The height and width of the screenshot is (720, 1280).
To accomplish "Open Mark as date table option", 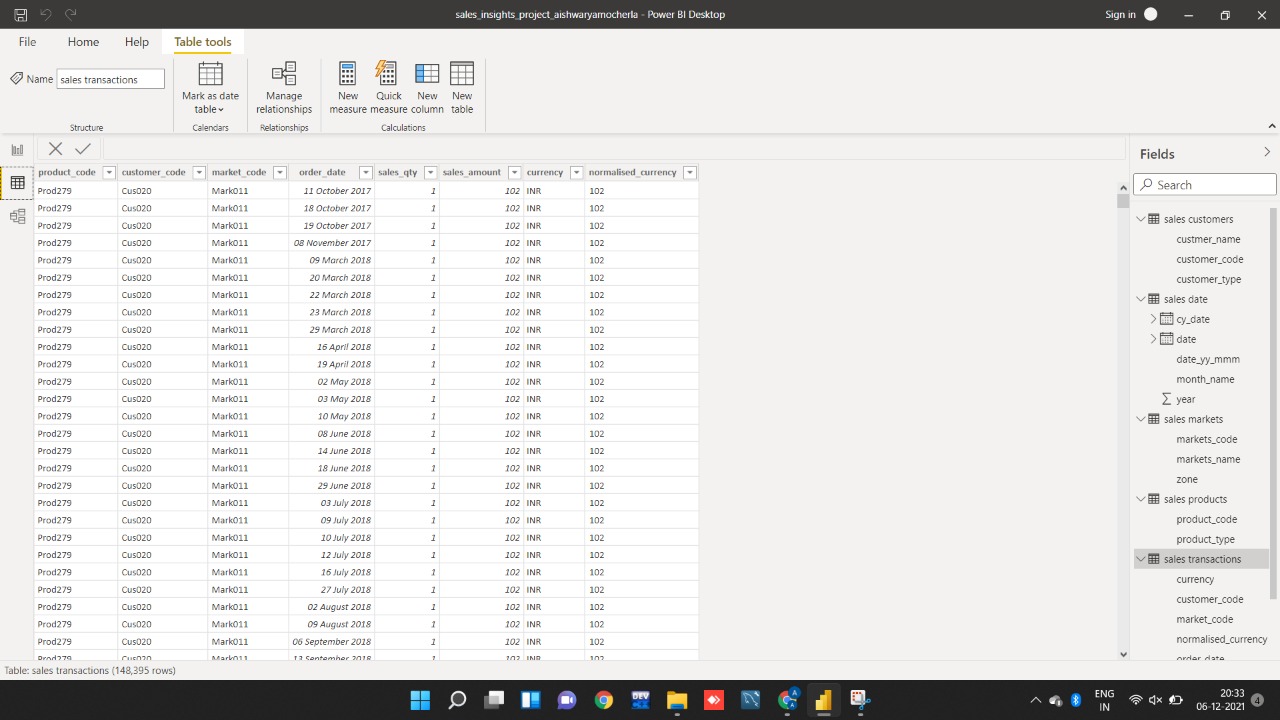I will (x=210, y=88).
